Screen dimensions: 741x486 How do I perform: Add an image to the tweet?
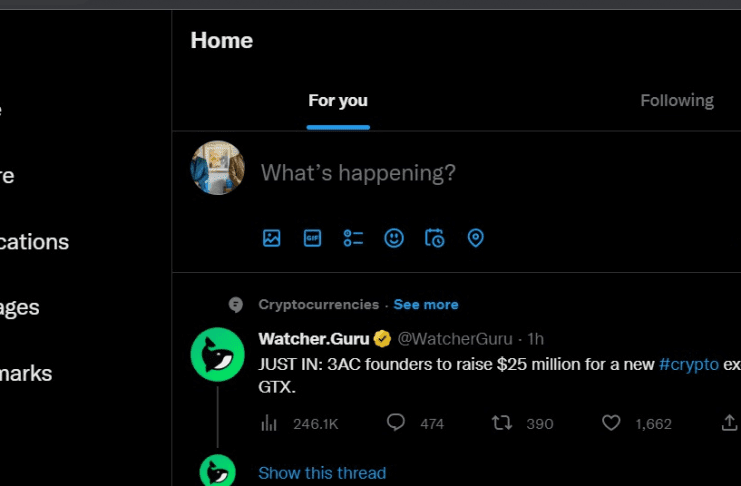(272, 238)
